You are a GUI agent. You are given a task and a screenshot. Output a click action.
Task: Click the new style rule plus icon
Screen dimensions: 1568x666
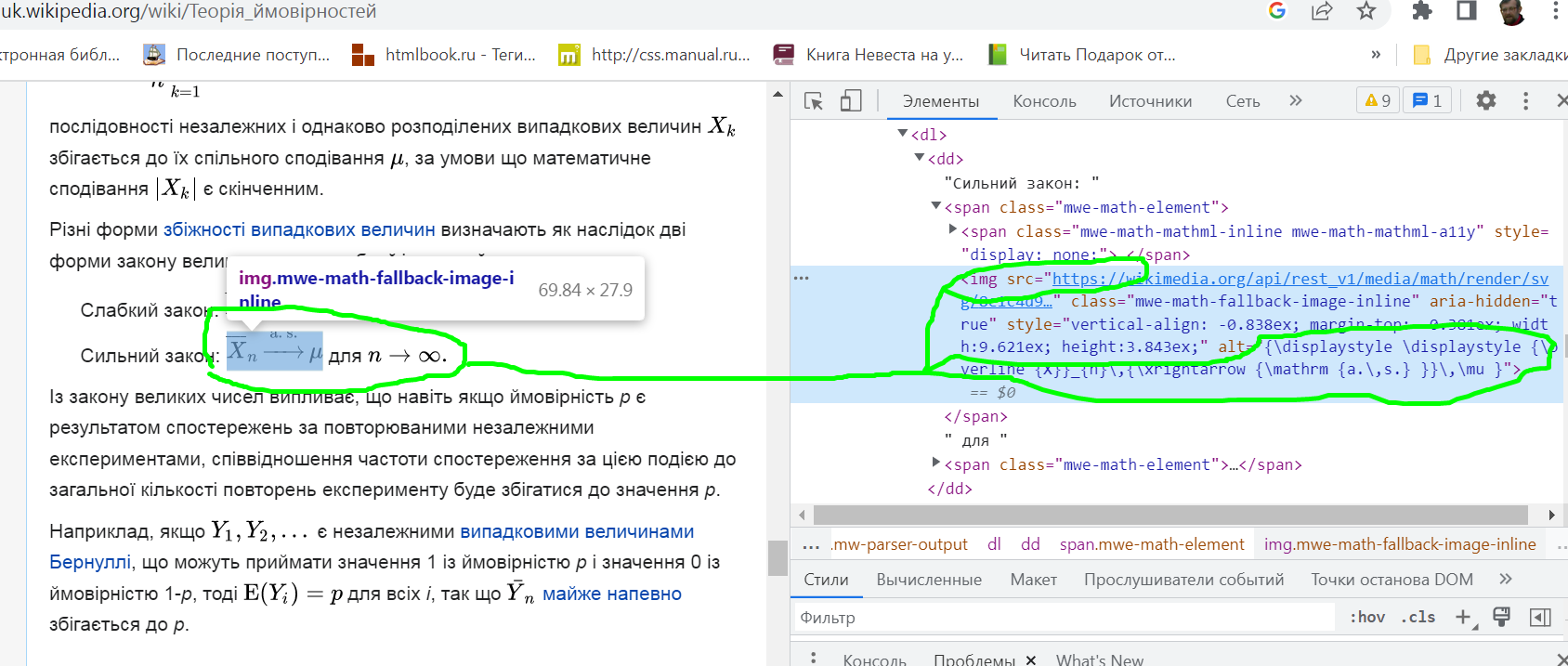(x=1463, y=617)
